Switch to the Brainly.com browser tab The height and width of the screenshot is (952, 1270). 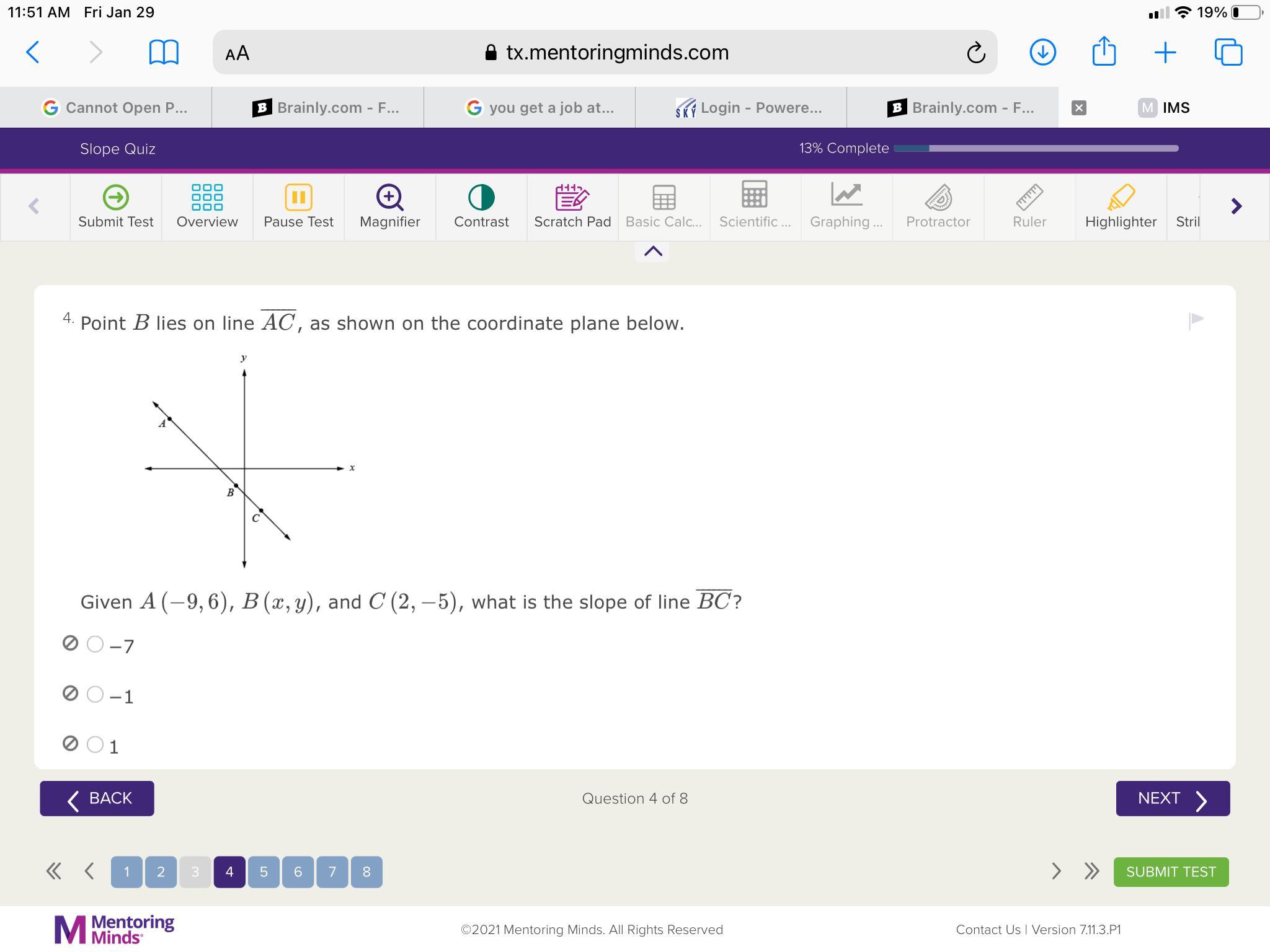[326, 108]
